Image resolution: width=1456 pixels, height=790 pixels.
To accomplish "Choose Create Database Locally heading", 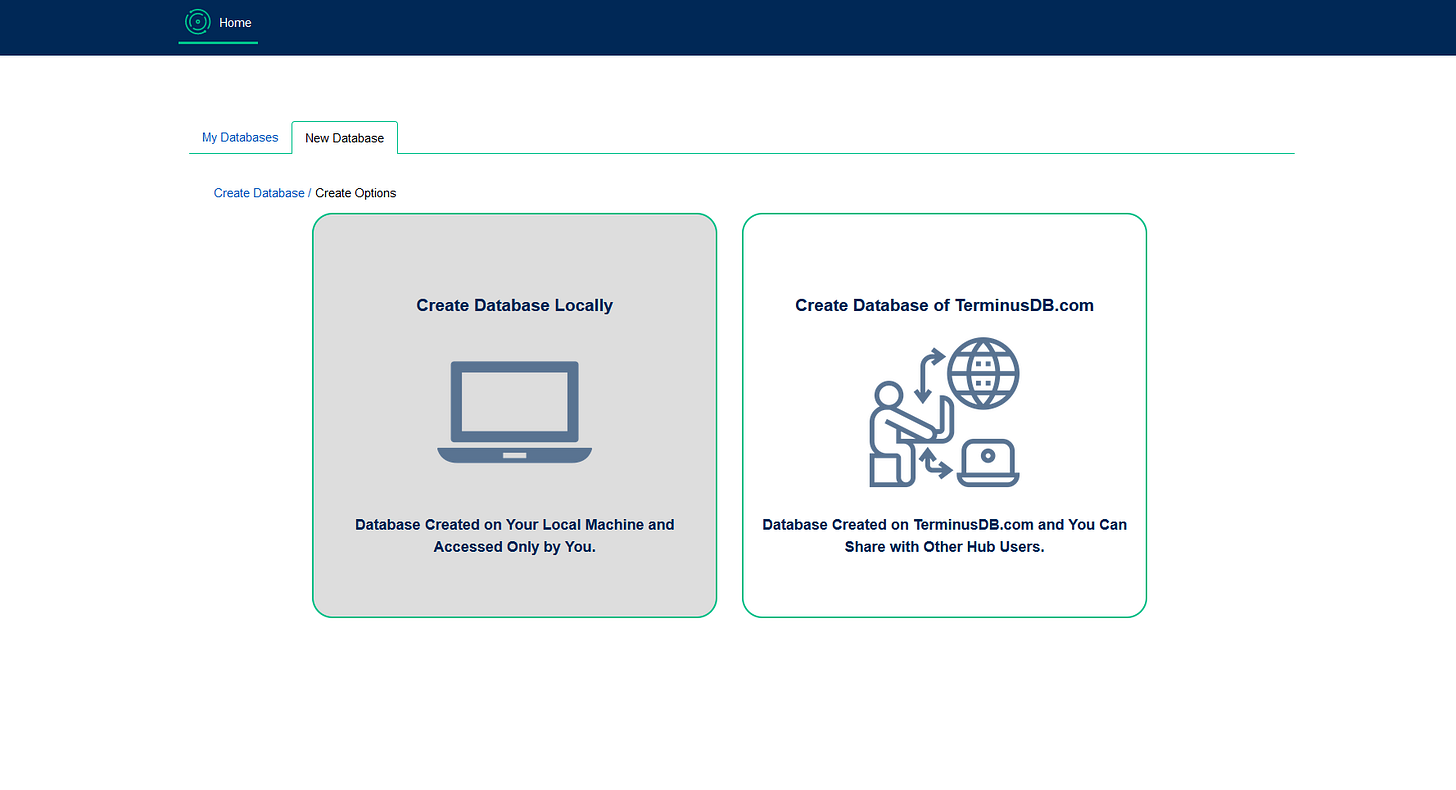I will (515, 305).
